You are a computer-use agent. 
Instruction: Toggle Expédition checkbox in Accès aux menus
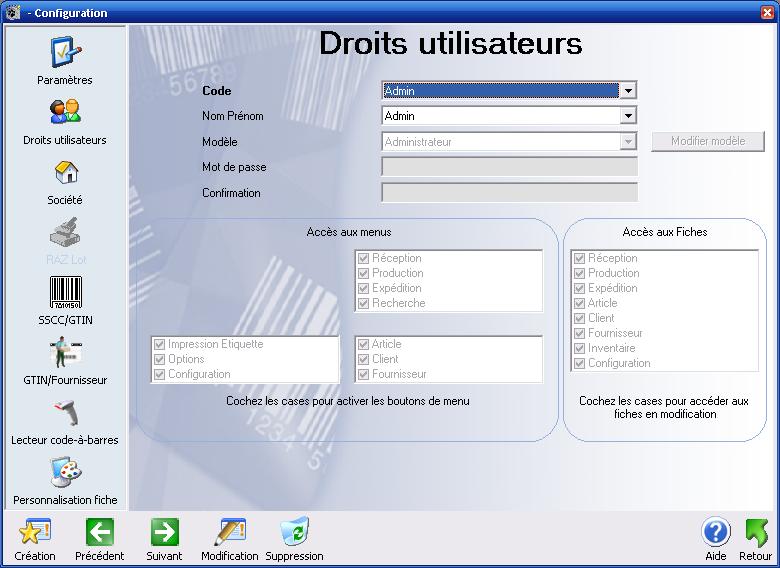363,288
